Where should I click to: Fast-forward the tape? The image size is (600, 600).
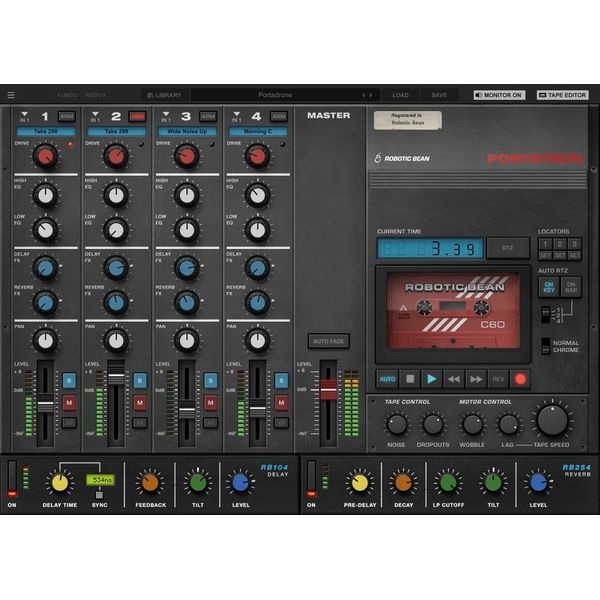pyautogui.click(x=476, y=379)
